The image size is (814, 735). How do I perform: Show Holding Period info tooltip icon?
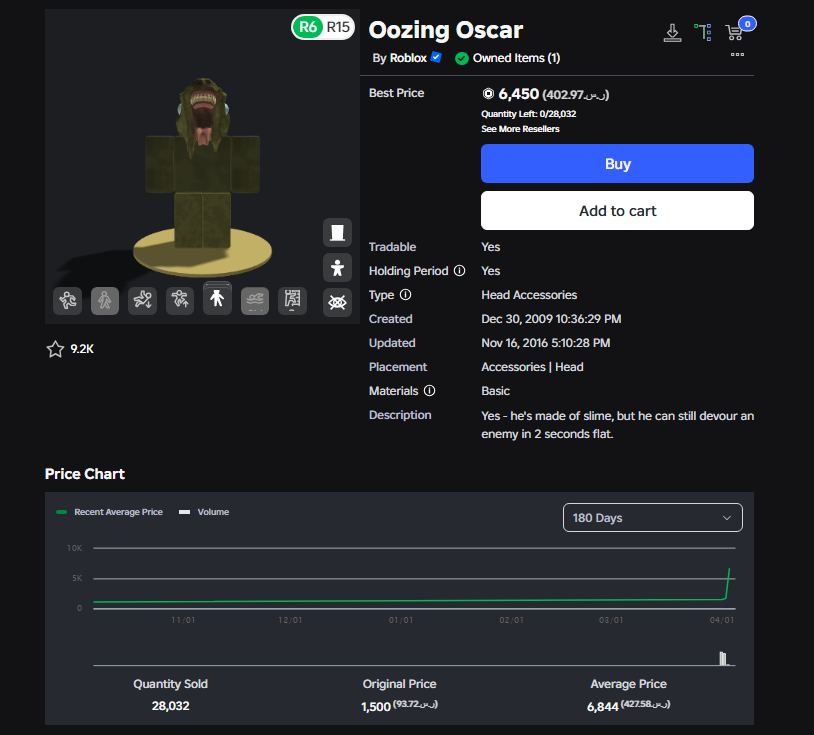(x=459, y=270)
